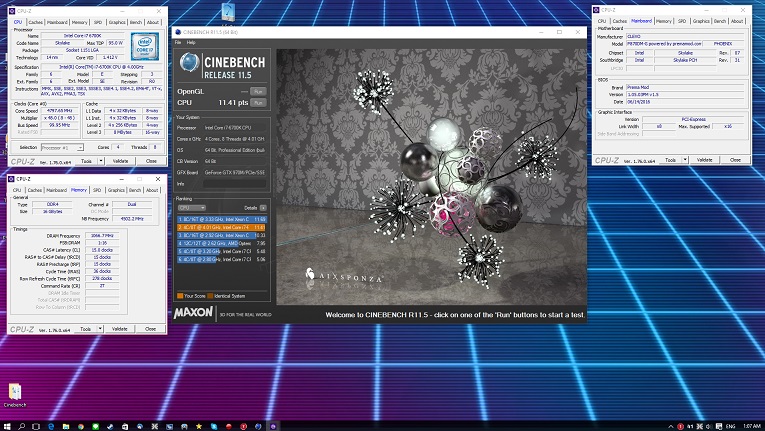Open CPU tab in right Mainboard CPU-Z window
This screenshot has height=431, width=765.
602,21
